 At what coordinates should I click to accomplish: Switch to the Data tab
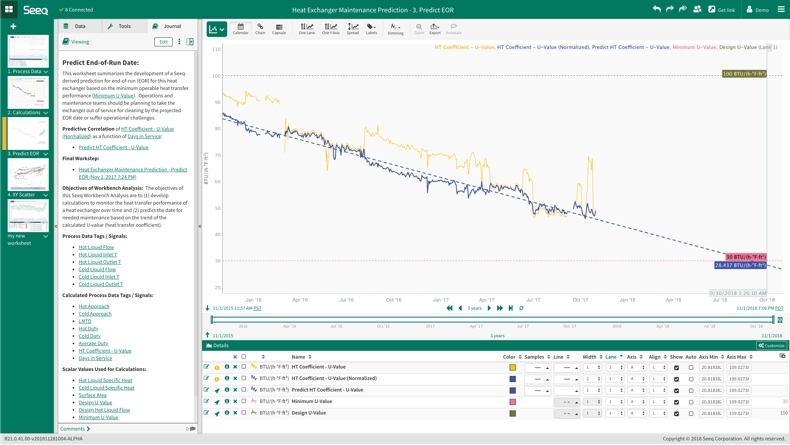click(76, 26)
